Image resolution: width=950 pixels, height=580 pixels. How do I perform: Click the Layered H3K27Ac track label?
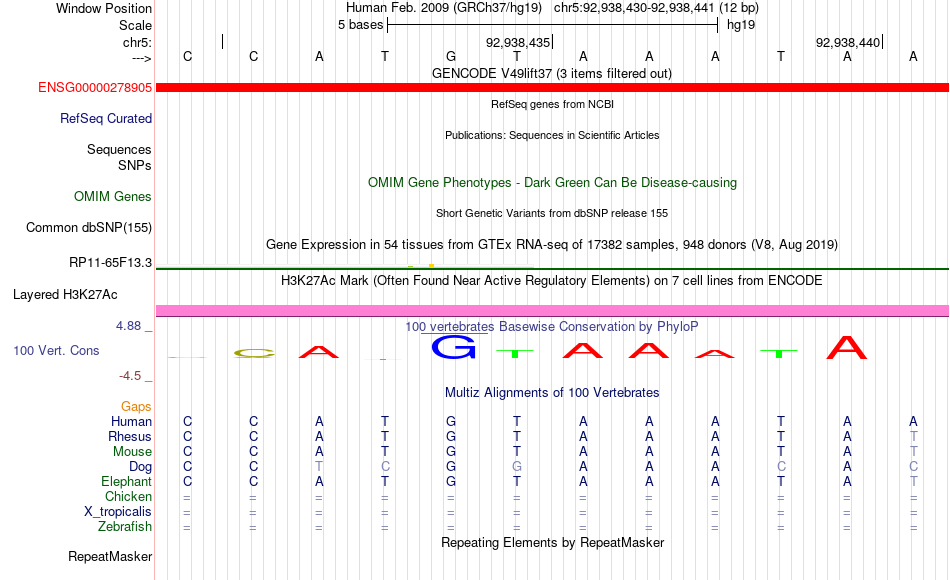65,295
